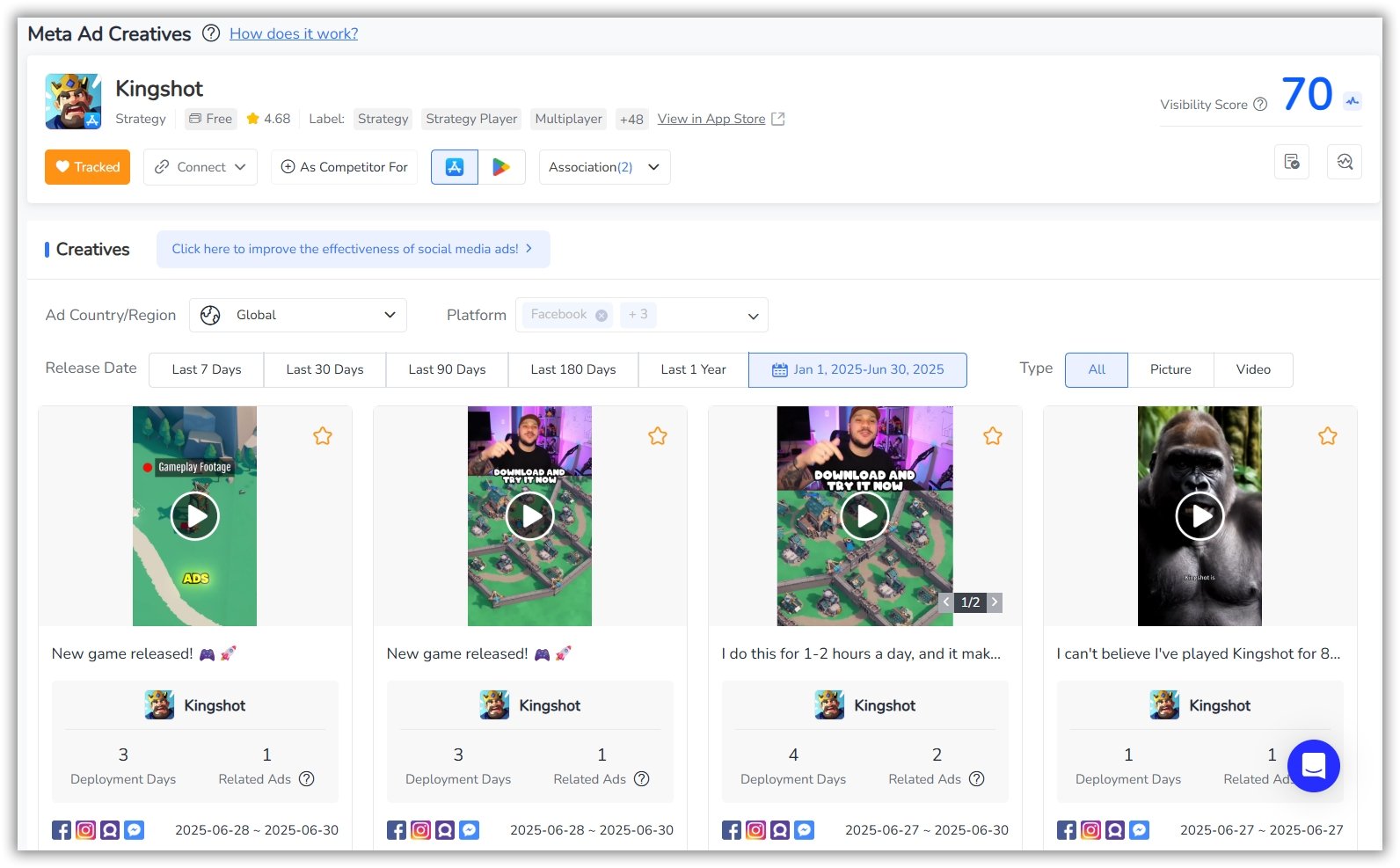Click the improve social media ads banner
The width and height of the screenshot is (1400, 868).
[x=353, y=249]
